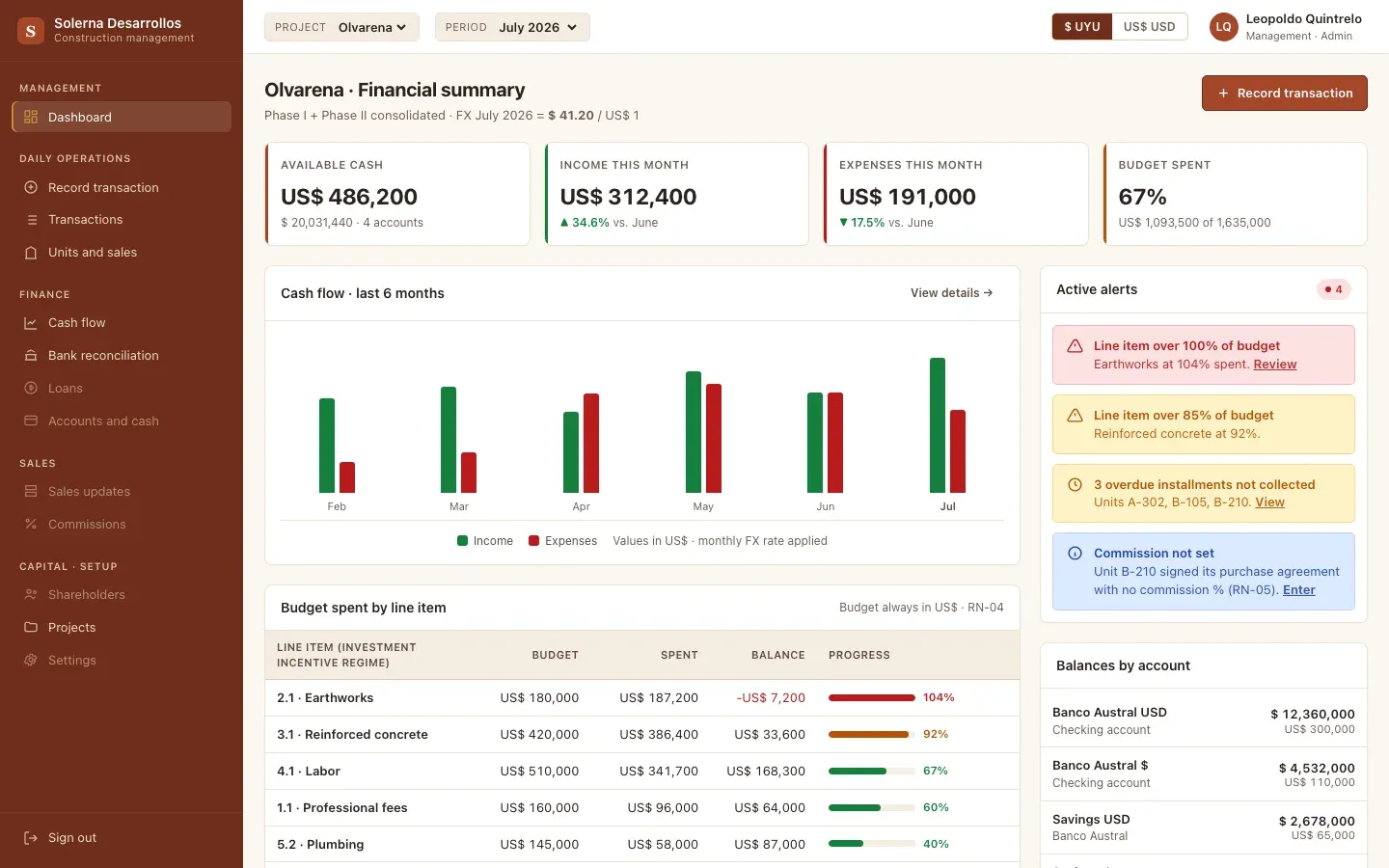Image resolution: width=1389 pixels, height=868 pixels.
Task: Switch currency to $ UYU
Action: point(1082,27)
